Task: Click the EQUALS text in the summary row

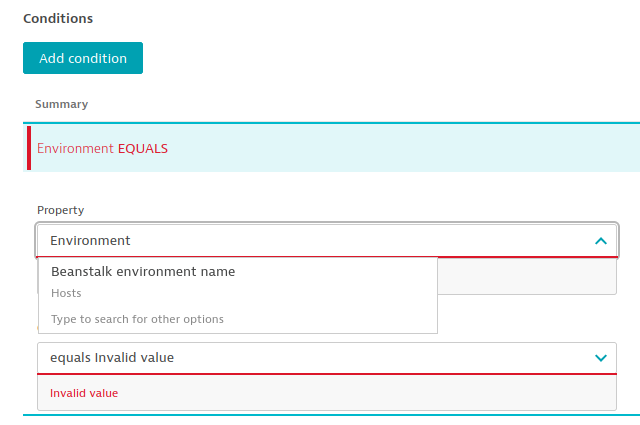Action: click(143, 148)
